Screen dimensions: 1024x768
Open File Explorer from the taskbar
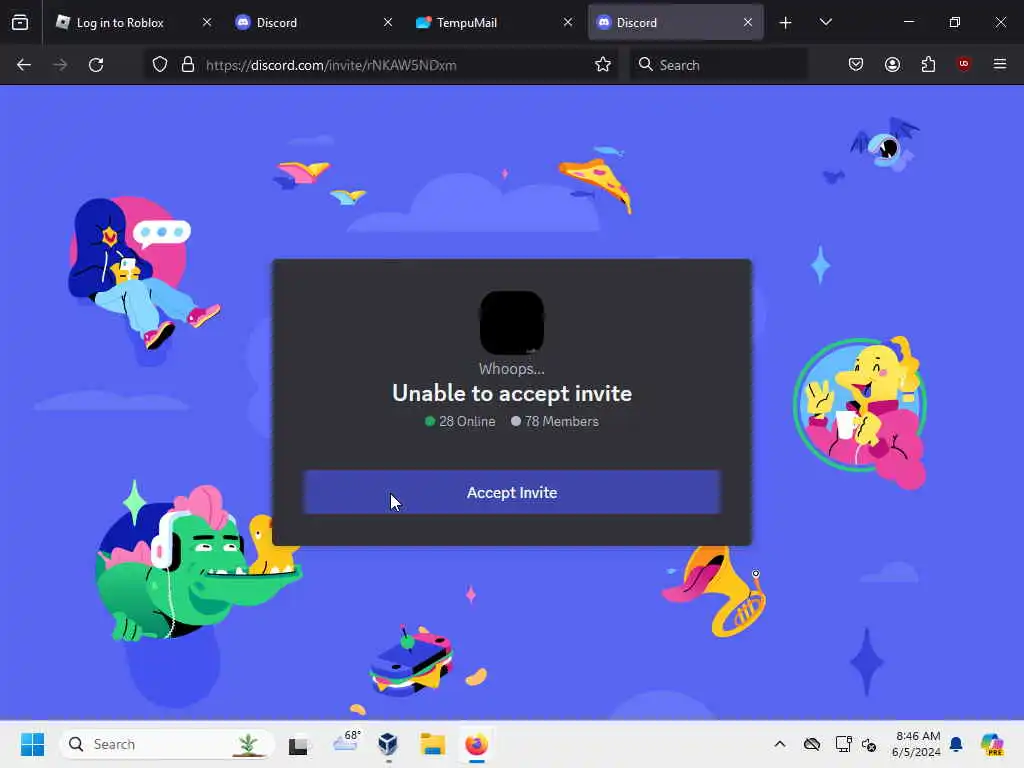click(432, 744)
